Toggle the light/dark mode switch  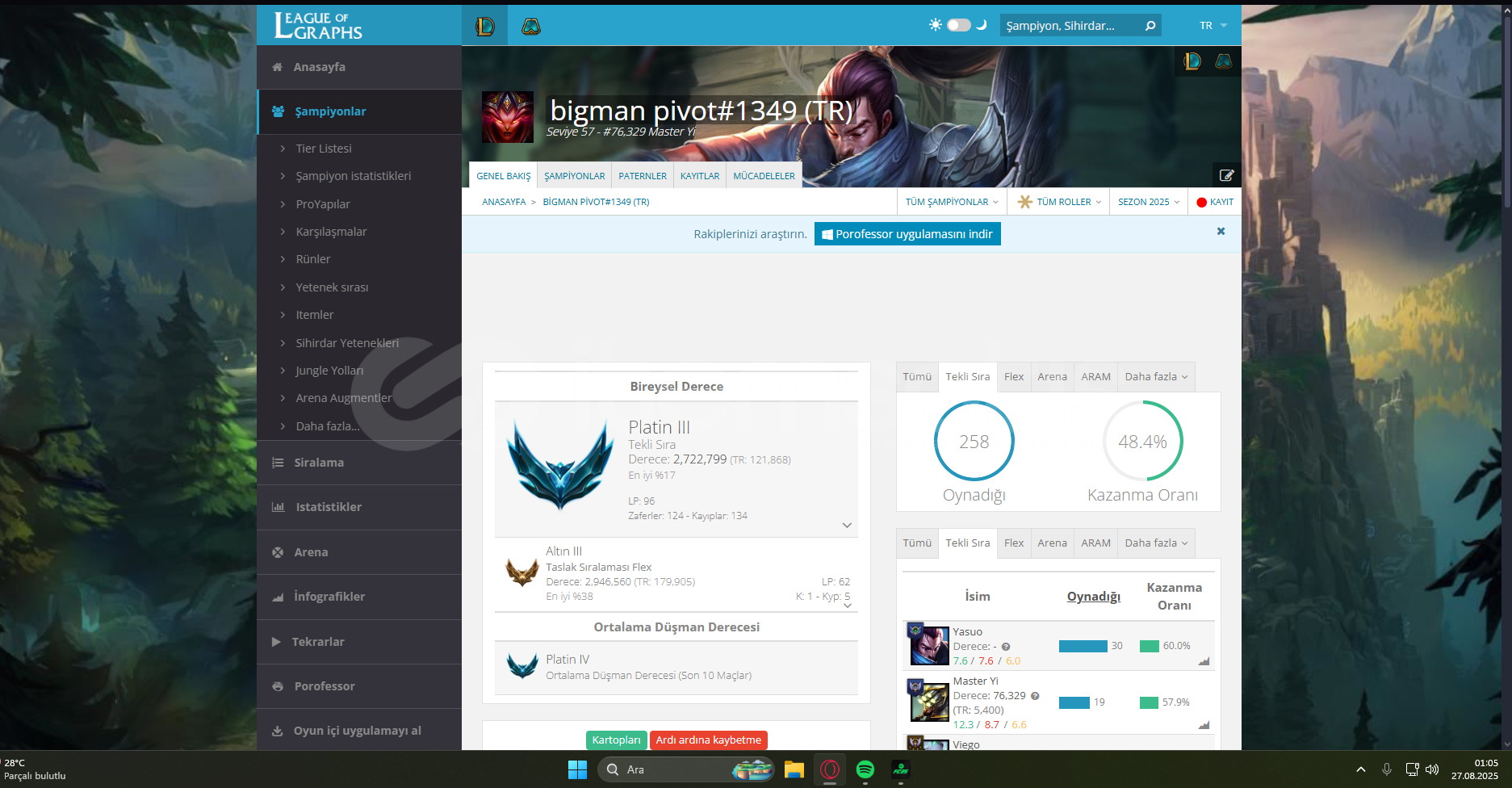(x=958, y=25)
